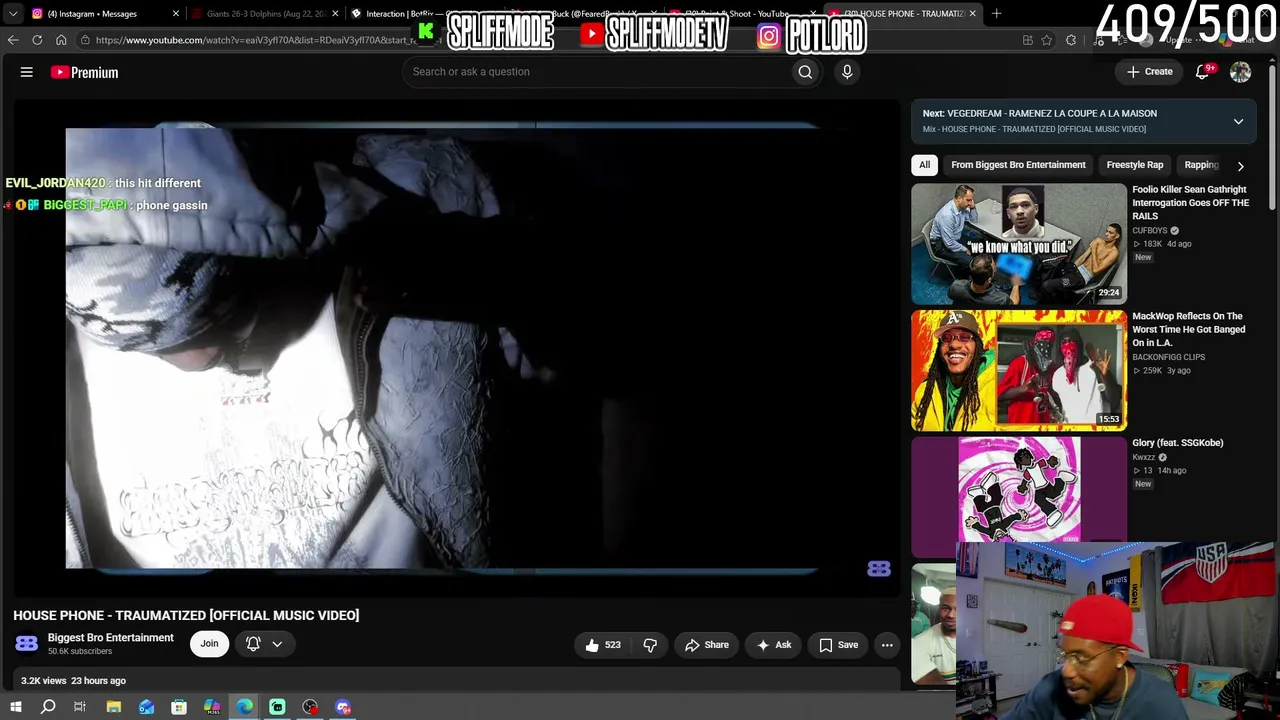Open a new browser tab
The height and width of the screenshot is (720, 1280).
996,14
